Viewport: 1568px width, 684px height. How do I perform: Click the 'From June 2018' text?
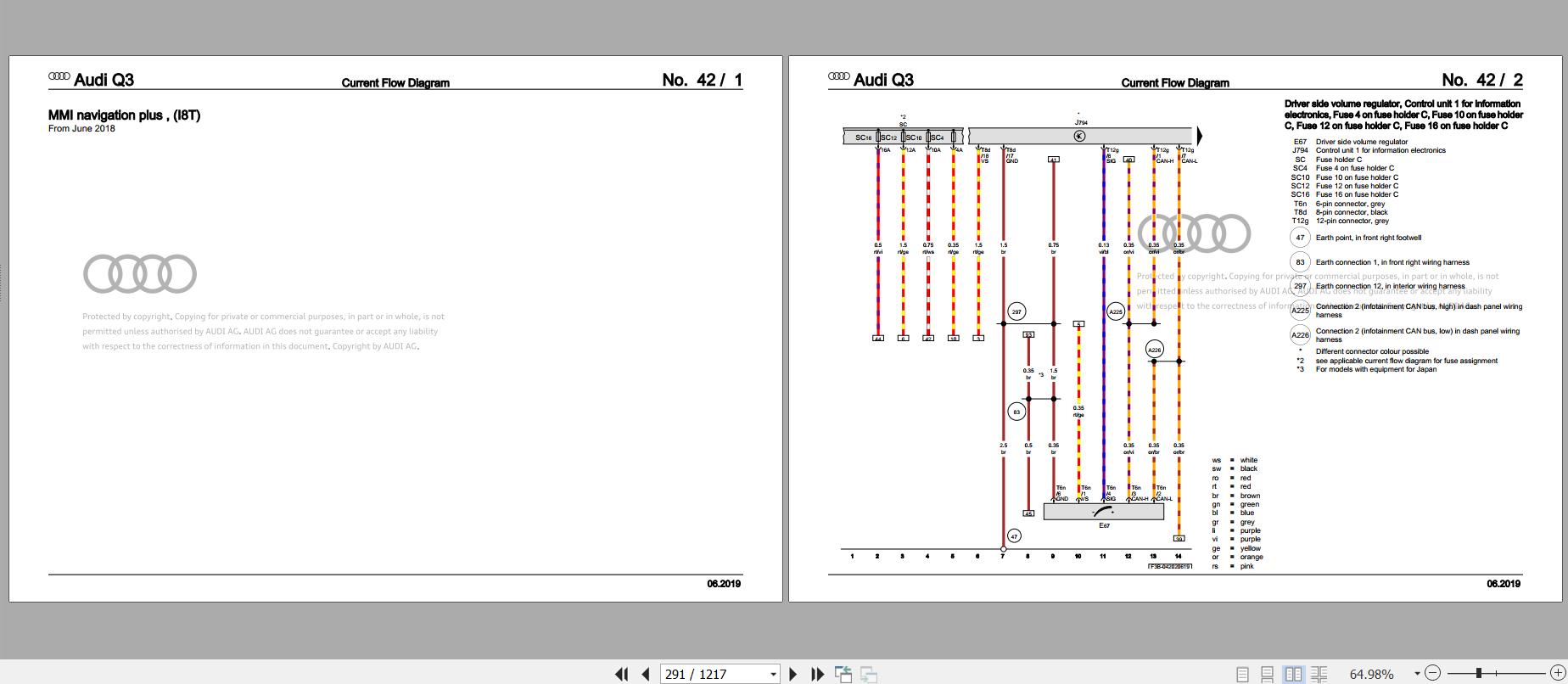tap(81, 128)
